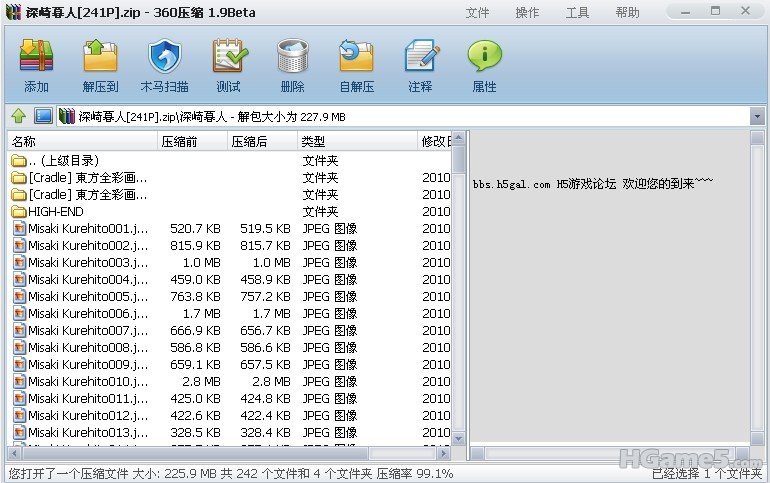
Task: Click the bbs.h5gal.com comment text
Action: [x=593, y=184]
